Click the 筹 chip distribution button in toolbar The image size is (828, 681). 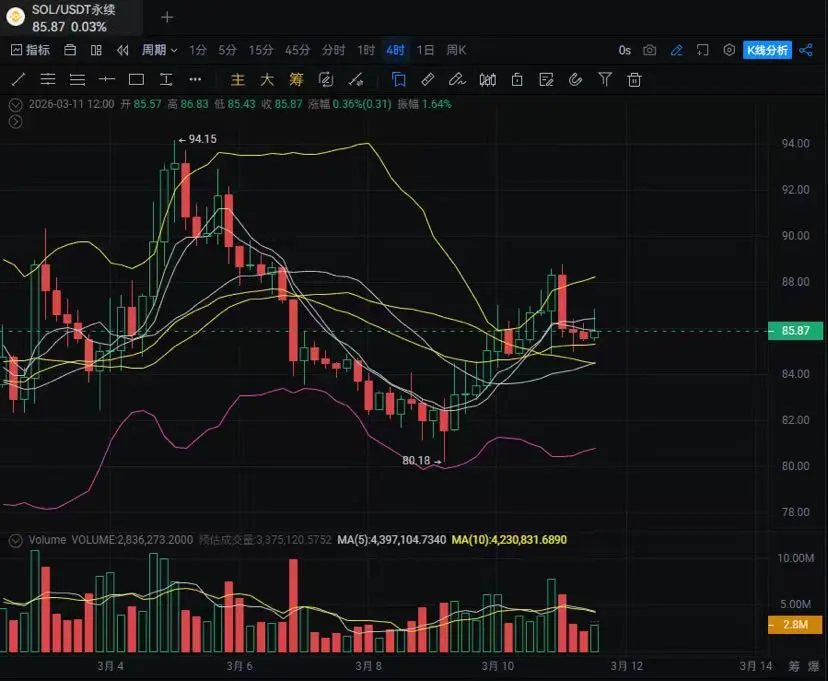(x=296, y=80)
